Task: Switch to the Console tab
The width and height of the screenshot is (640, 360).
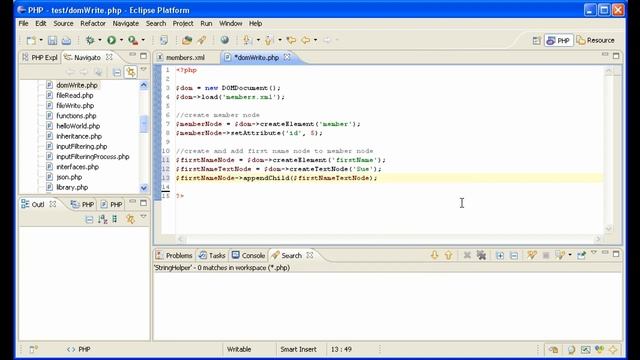Action: [248, 255]
